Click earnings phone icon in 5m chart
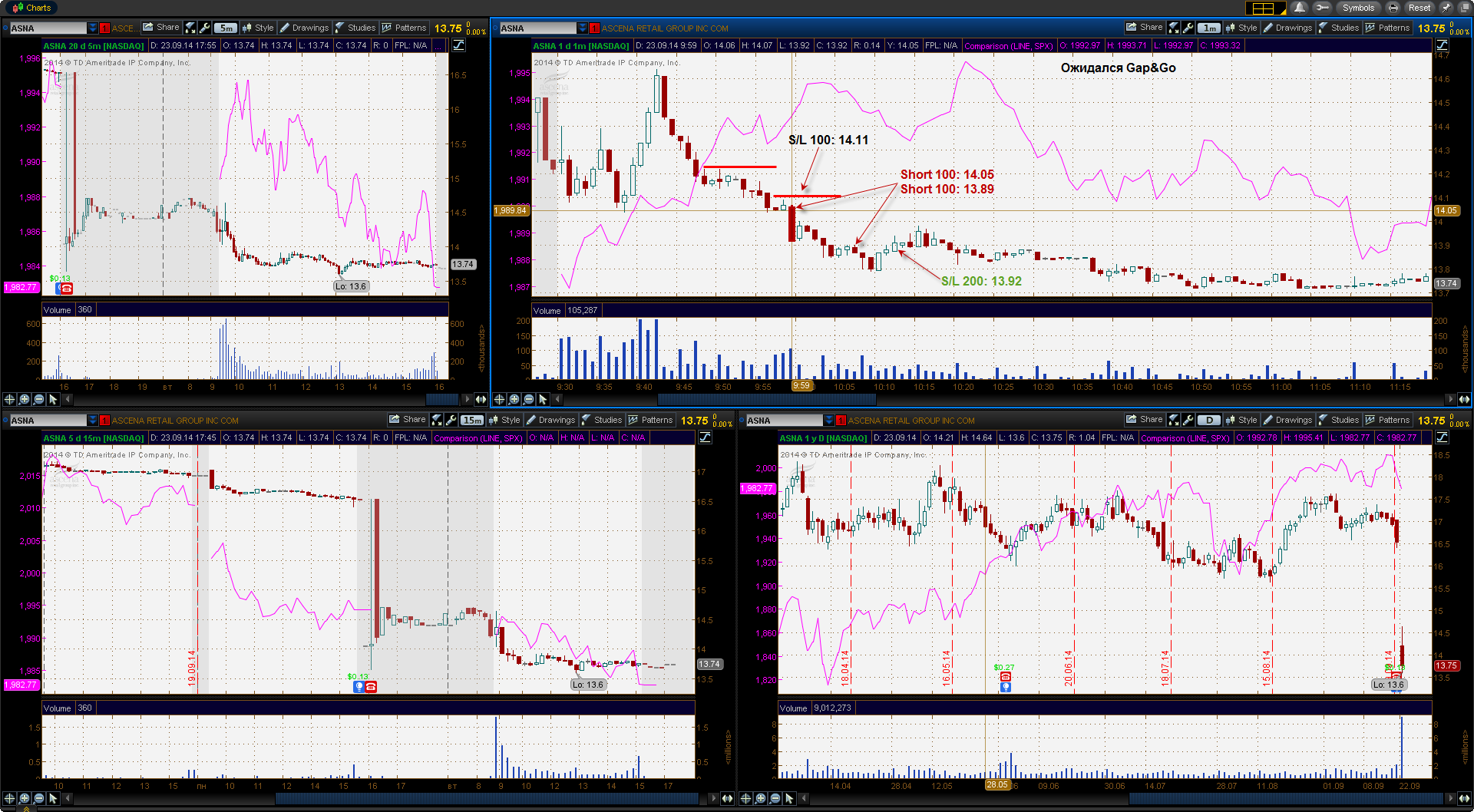 (67, 289)
